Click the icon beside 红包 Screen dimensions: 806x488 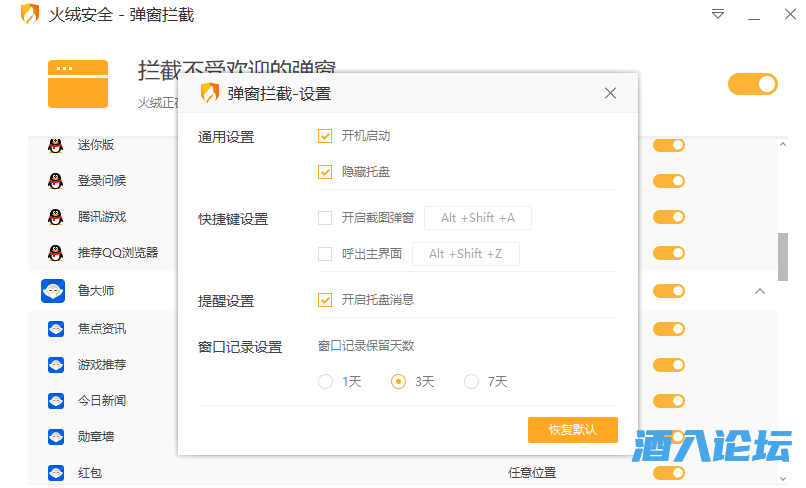coord(55,472)
